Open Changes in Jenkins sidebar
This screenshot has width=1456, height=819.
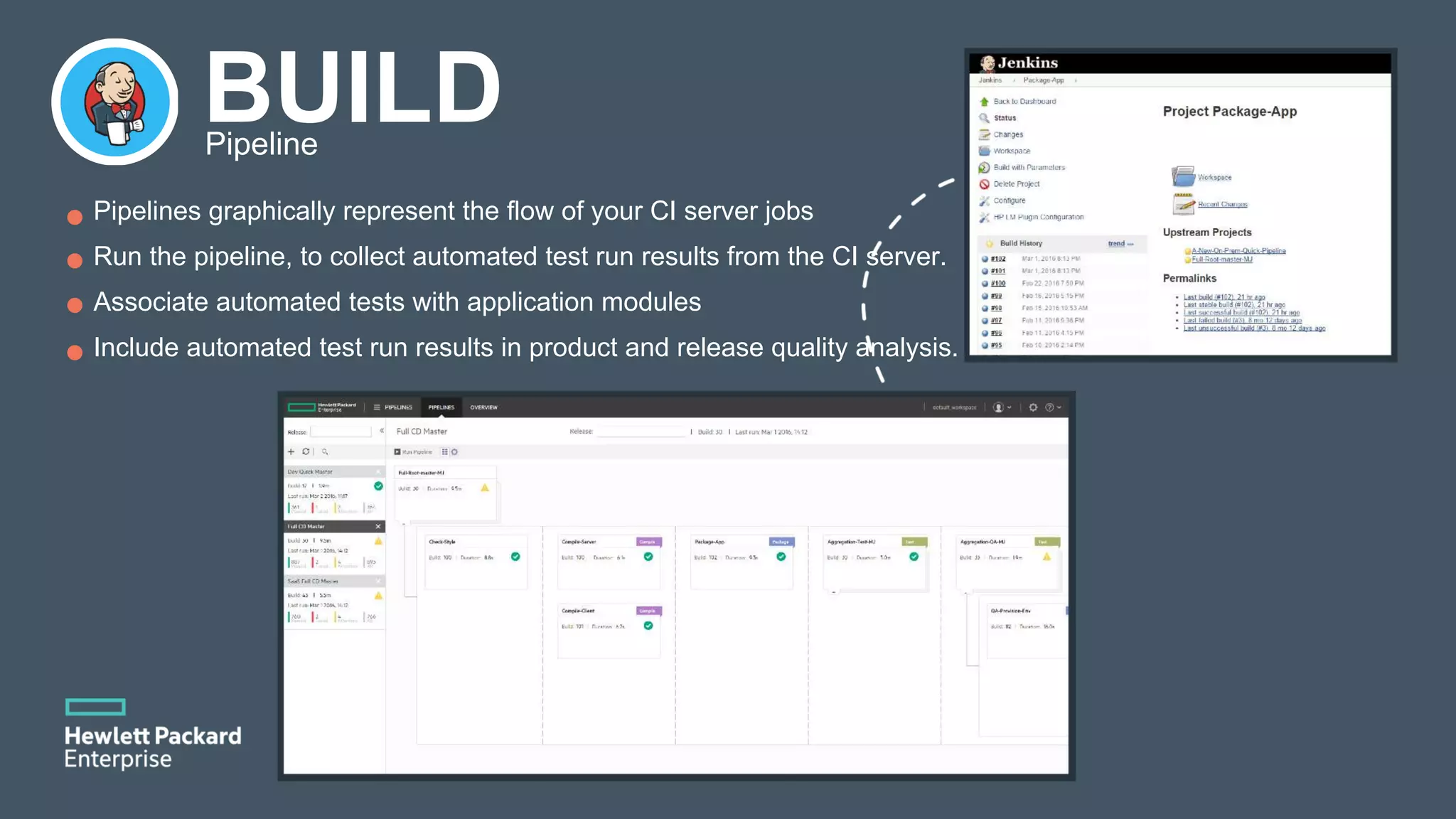pyautogui.click(x=1008, y=134)
